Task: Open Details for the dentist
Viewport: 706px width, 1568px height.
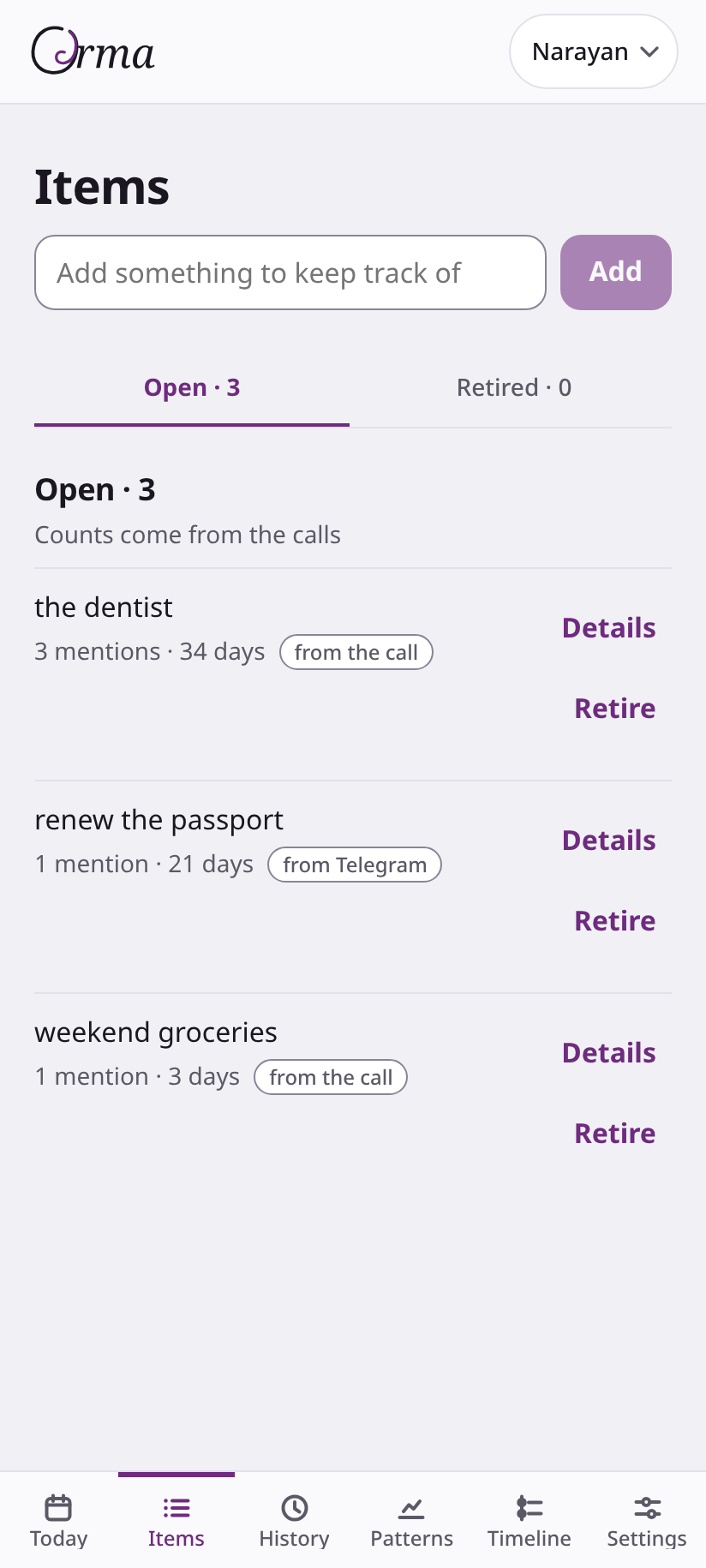Action: point(609,628)
